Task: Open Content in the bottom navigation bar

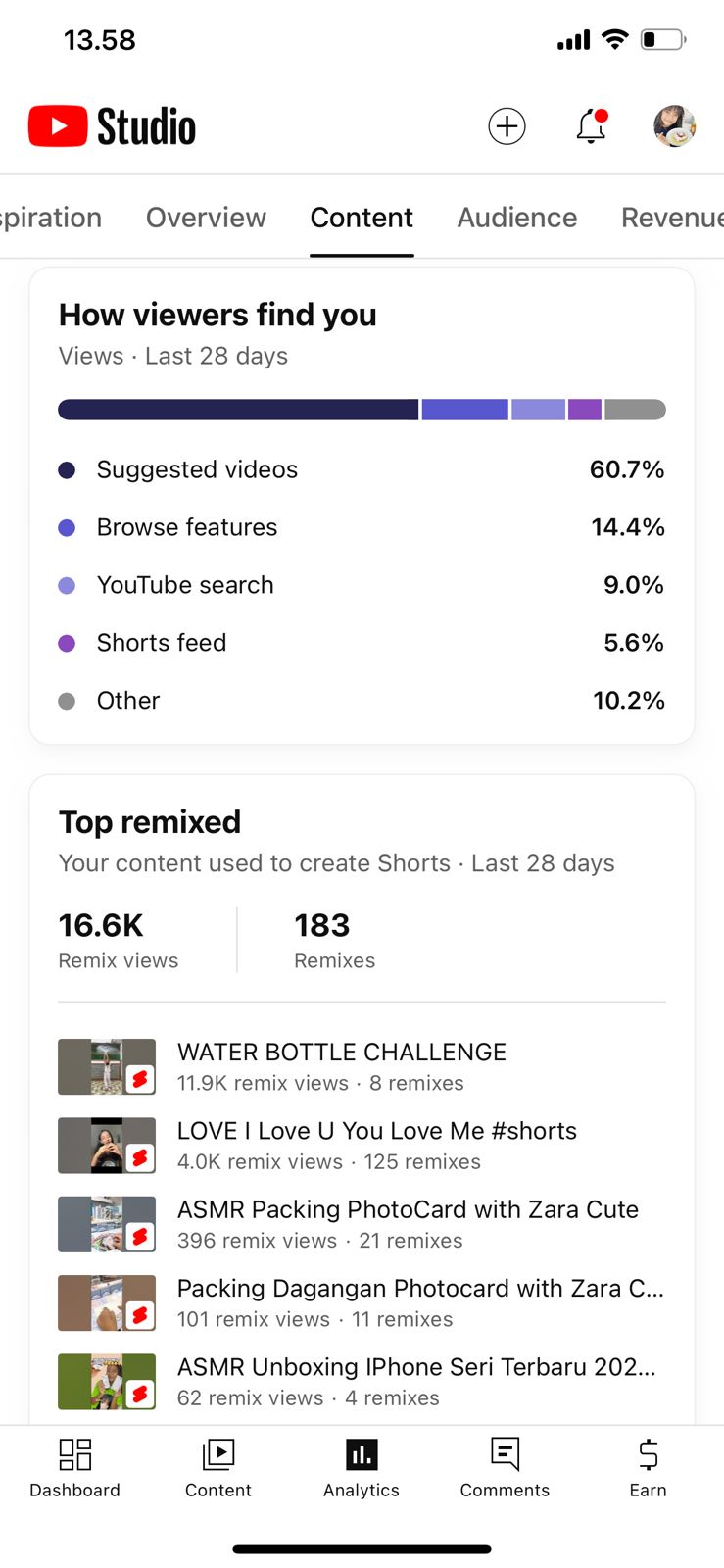Action: coord(217,1467)
